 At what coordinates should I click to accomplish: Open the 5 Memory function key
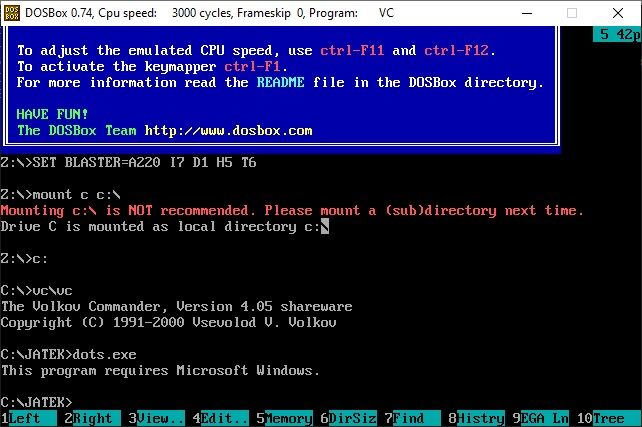pyautogui.click(x=285, y=418)
